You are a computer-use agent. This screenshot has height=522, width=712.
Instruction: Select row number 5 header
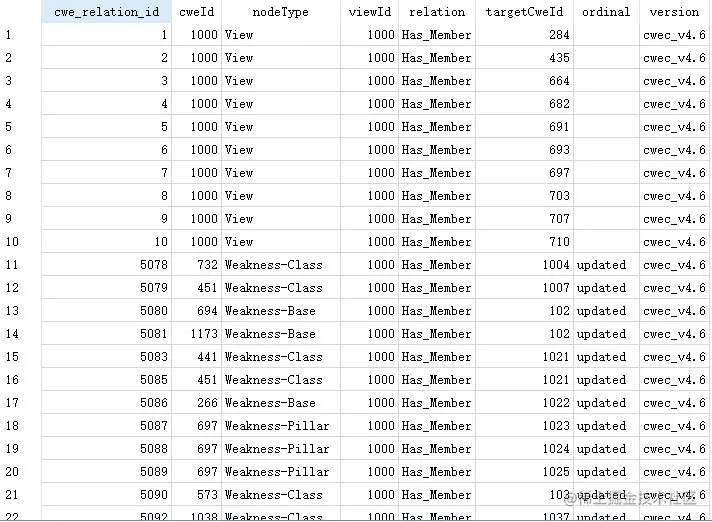click(x=20, y=127)
